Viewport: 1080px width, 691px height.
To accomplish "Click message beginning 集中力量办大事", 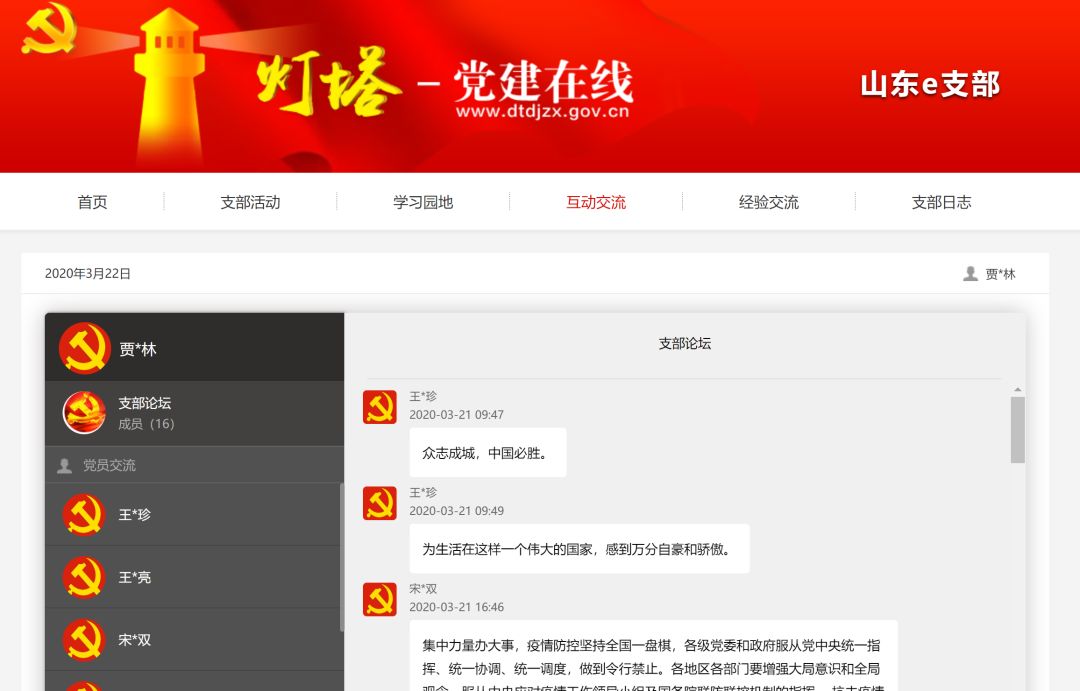I will (x=653, y=656).
